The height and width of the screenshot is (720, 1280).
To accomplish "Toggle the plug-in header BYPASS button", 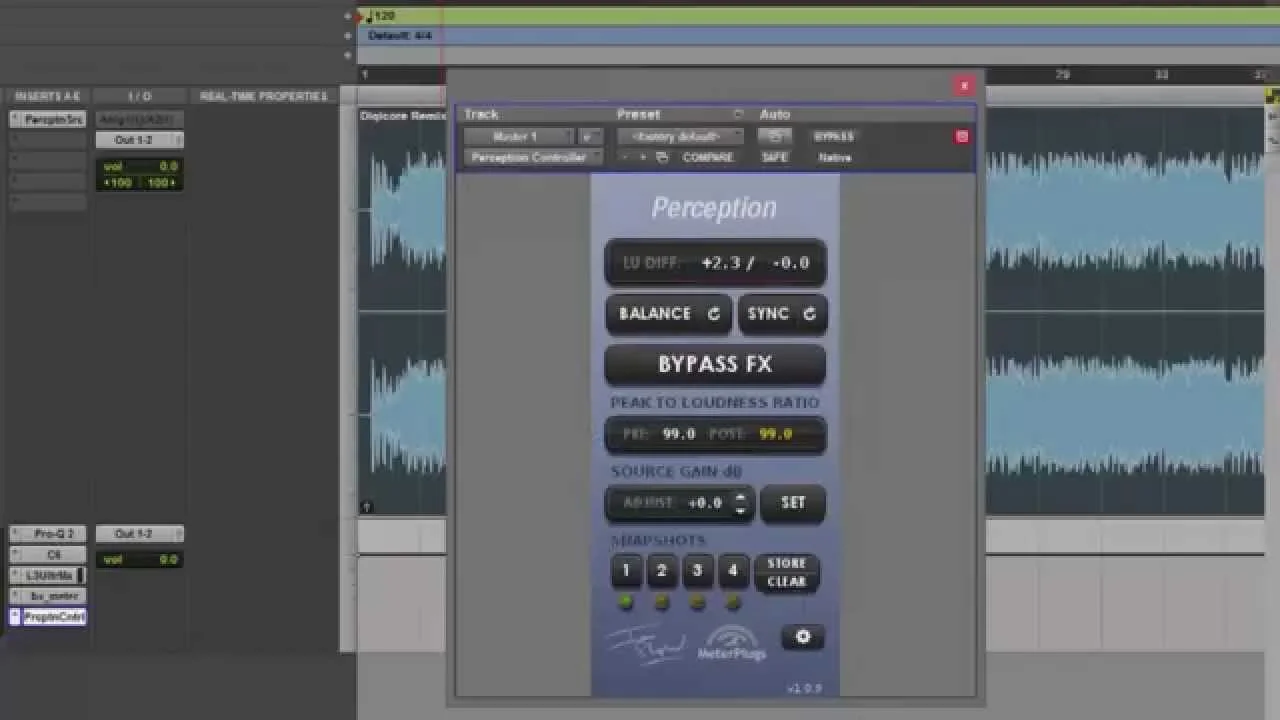I will [x=834, y=136].
